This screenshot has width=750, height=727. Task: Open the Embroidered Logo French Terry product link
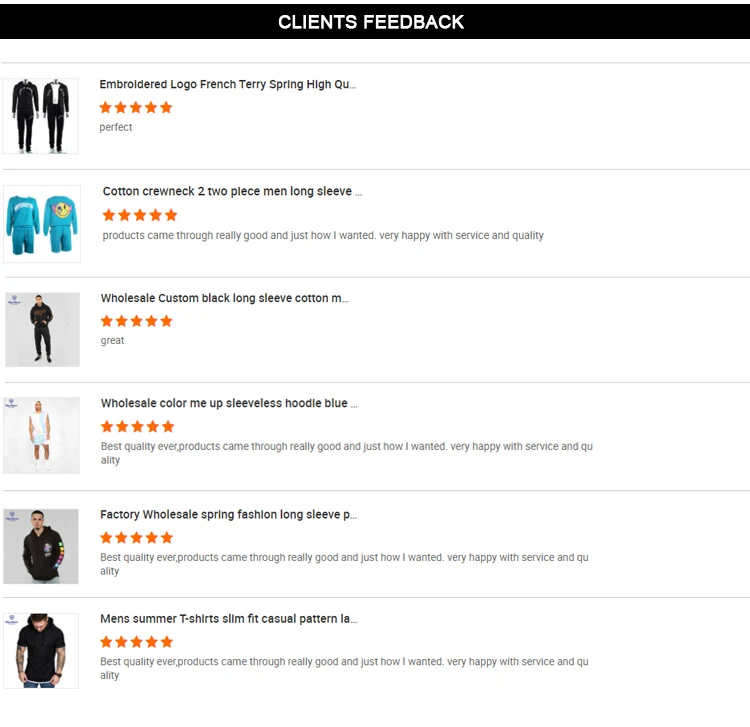(x=227, y=85)
